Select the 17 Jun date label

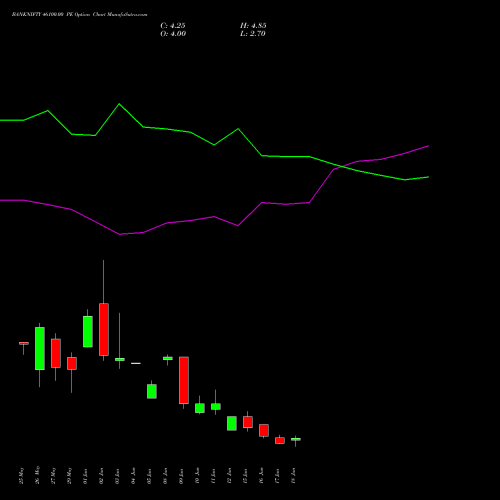[278, 476]
